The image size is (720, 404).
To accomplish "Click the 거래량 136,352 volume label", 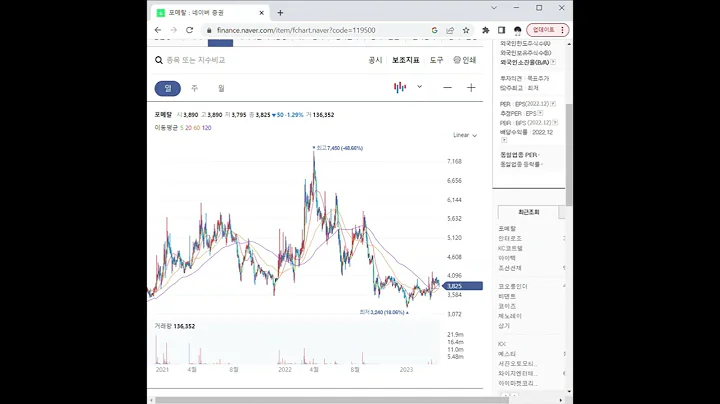I will click(x=174, y=326).
